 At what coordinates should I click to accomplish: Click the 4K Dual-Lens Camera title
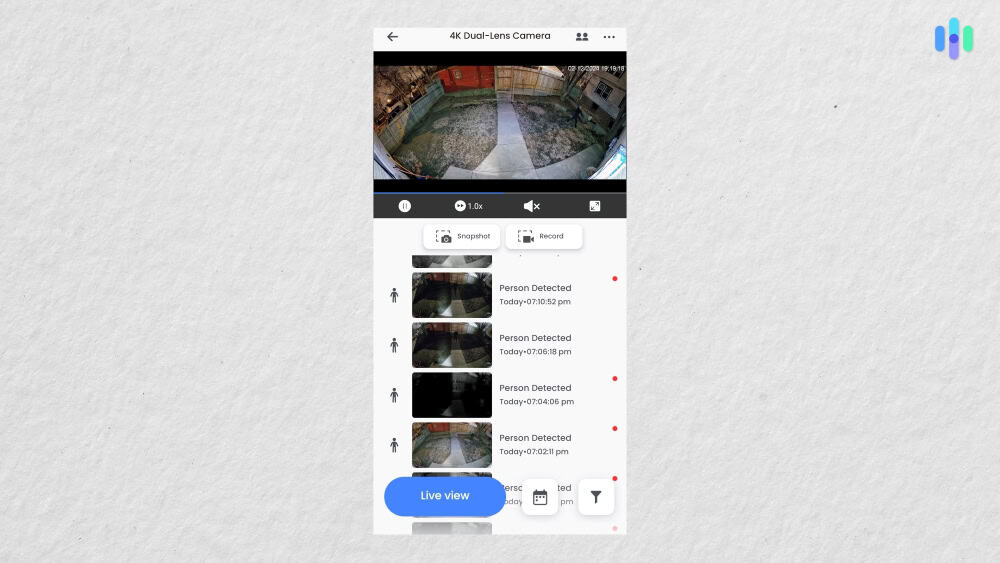point(500,36)
